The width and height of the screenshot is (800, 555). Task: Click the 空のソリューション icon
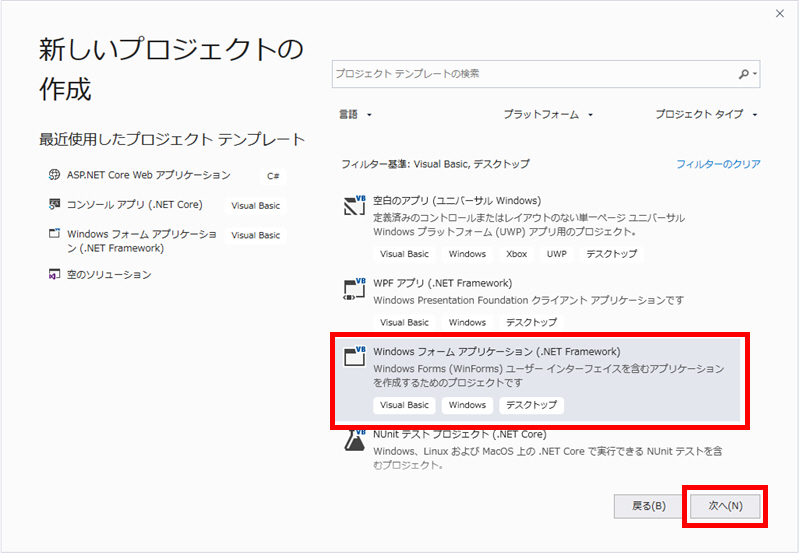[x=54, y=274]
